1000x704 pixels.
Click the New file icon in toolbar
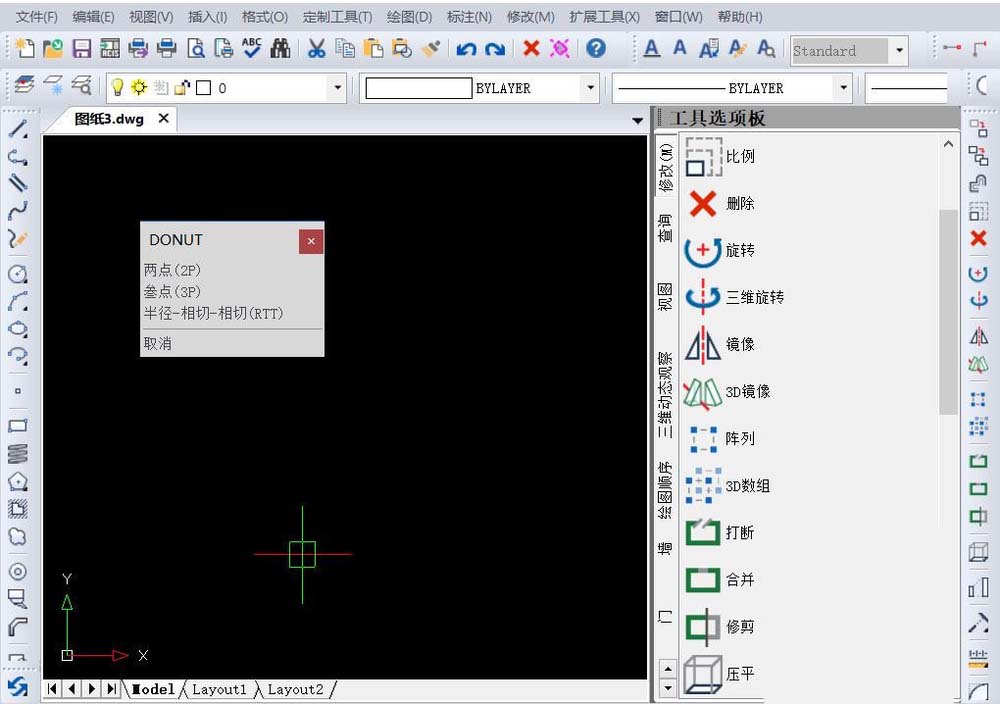(25, 48)
